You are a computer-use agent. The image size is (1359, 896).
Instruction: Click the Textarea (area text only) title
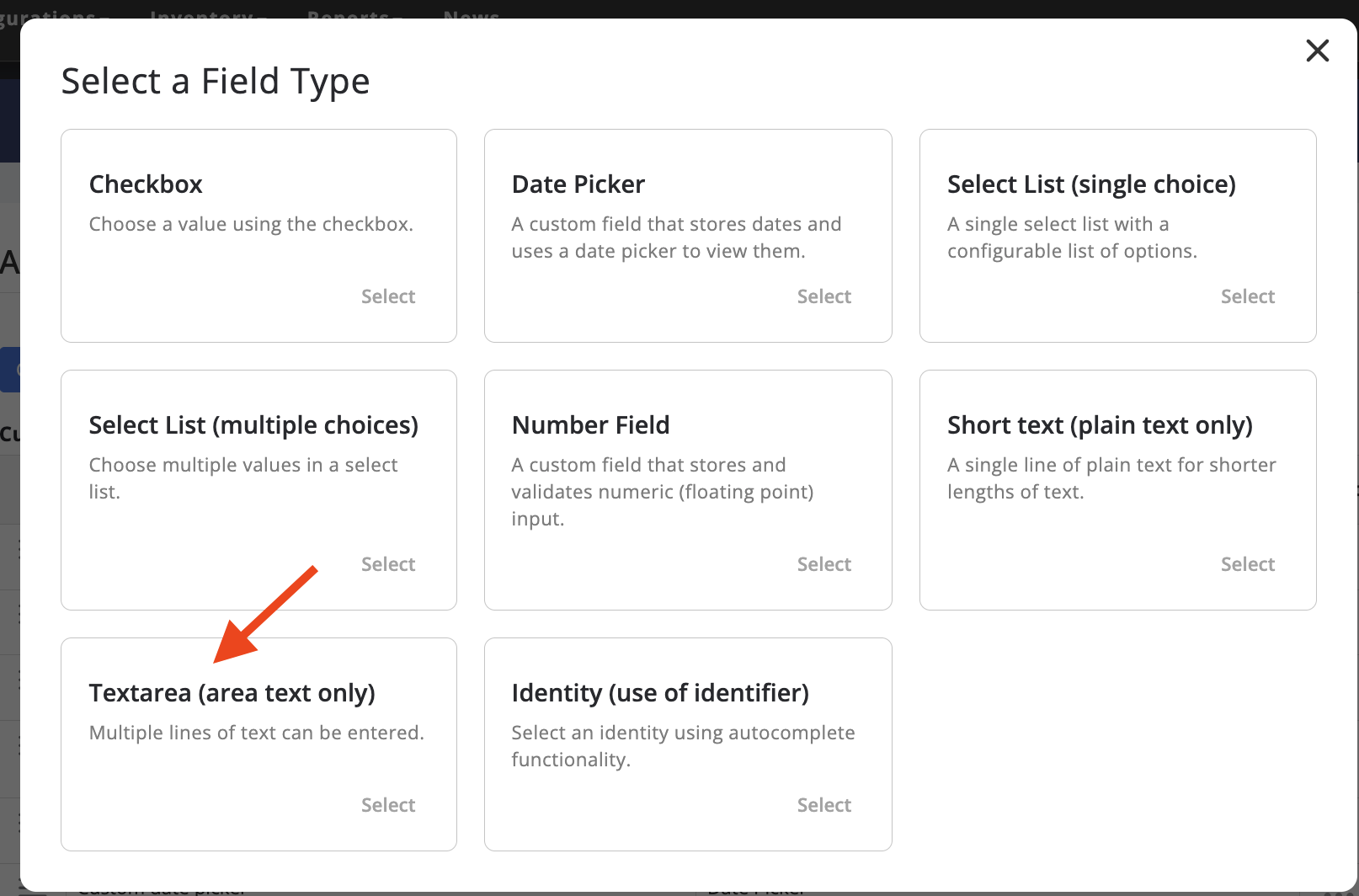pos(232,693)
